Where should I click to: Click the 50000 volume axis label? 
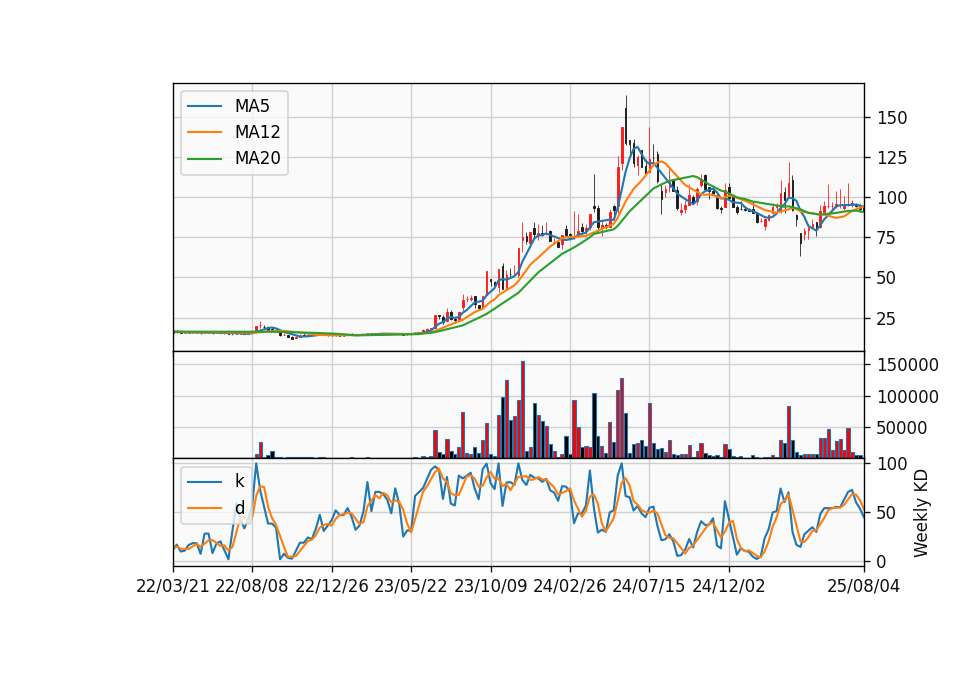[902, 428]
